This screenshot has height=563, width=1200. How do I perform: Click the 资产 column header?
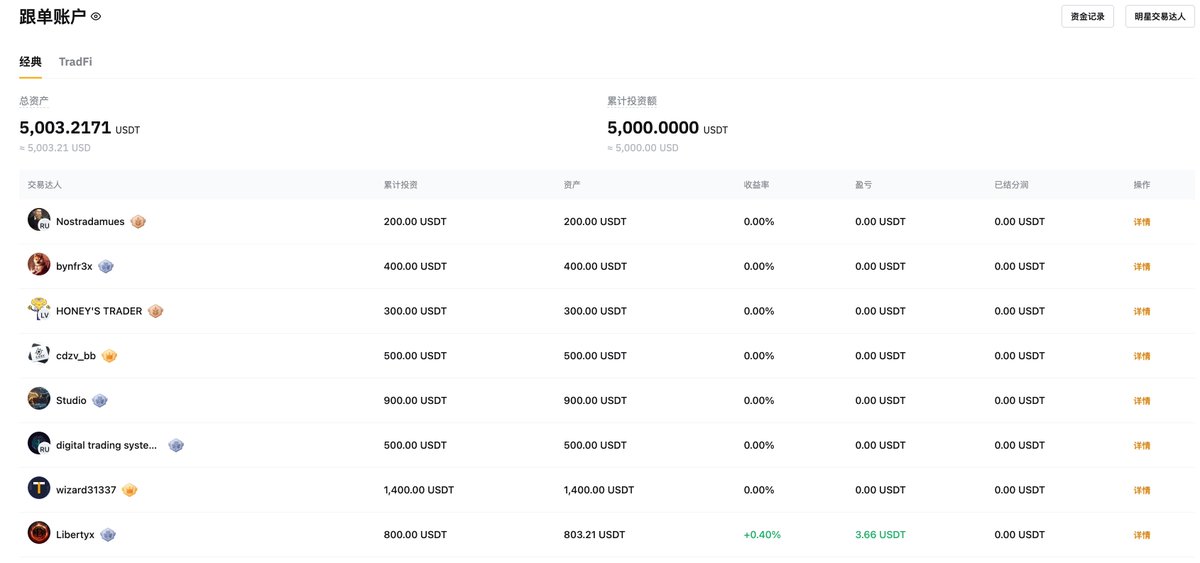point(572,185)
